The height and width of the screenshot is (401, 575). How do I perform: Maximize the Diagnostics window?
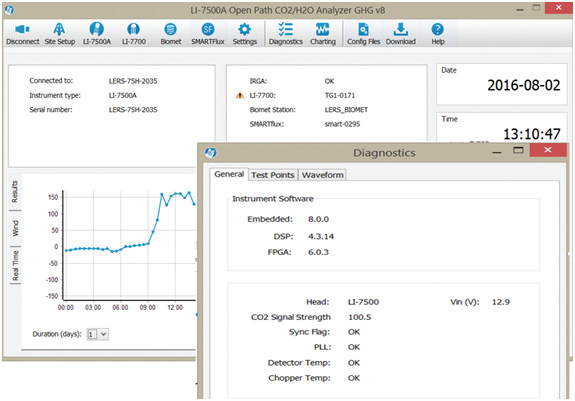(518, 150)
